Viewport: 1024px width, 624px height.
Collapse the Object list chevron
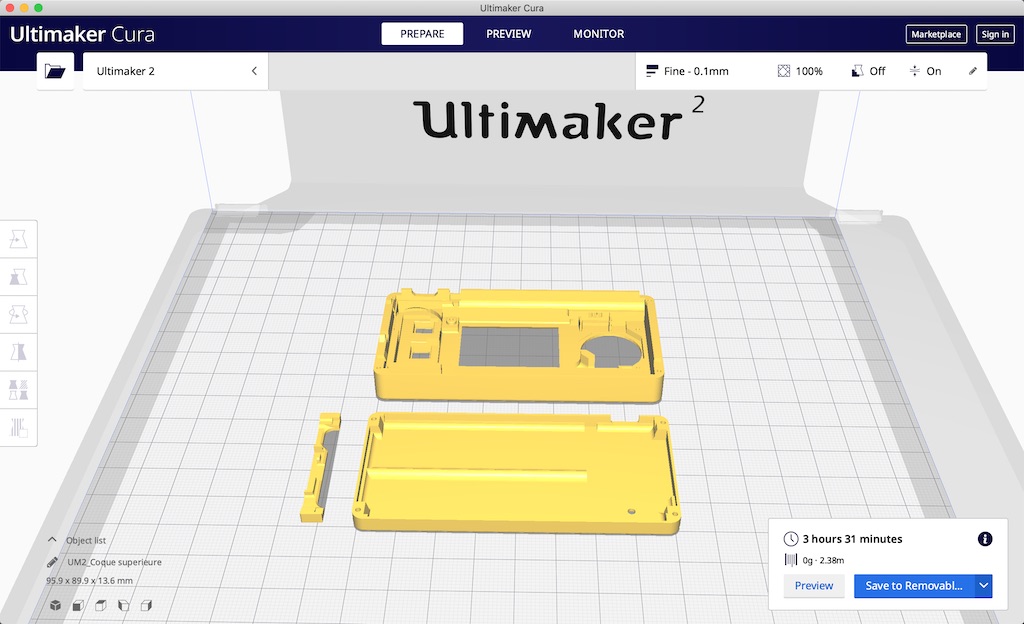coord(52,540)
